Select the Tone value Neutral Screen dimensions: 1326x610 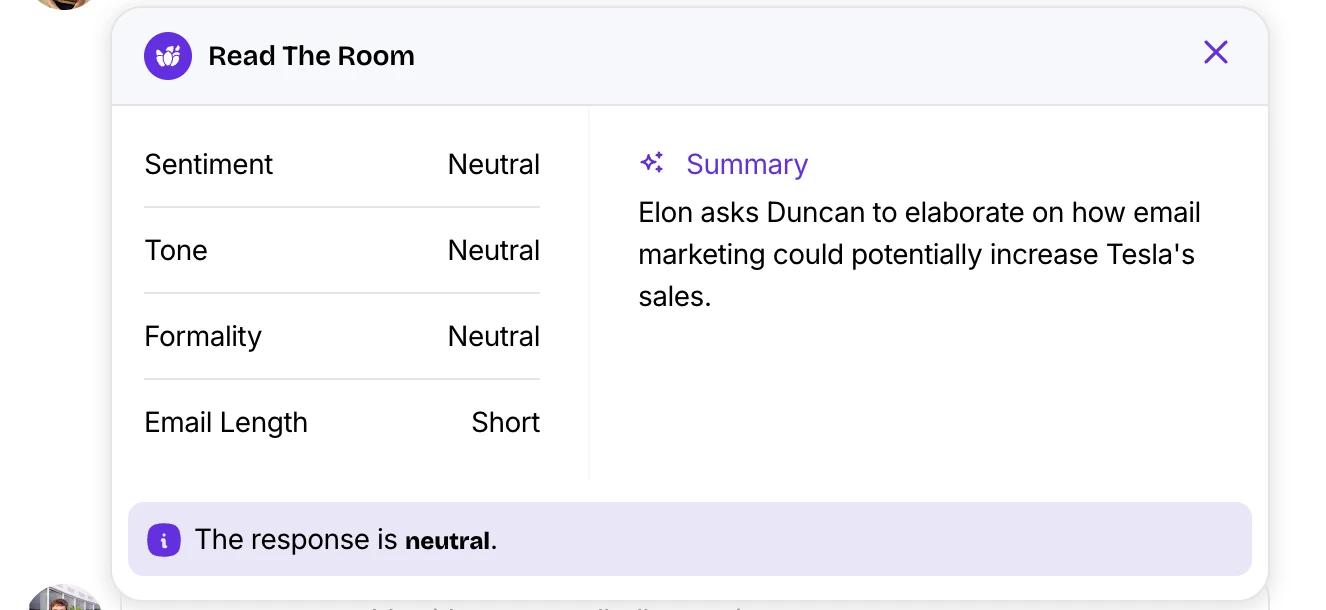[x=493, y=250]
